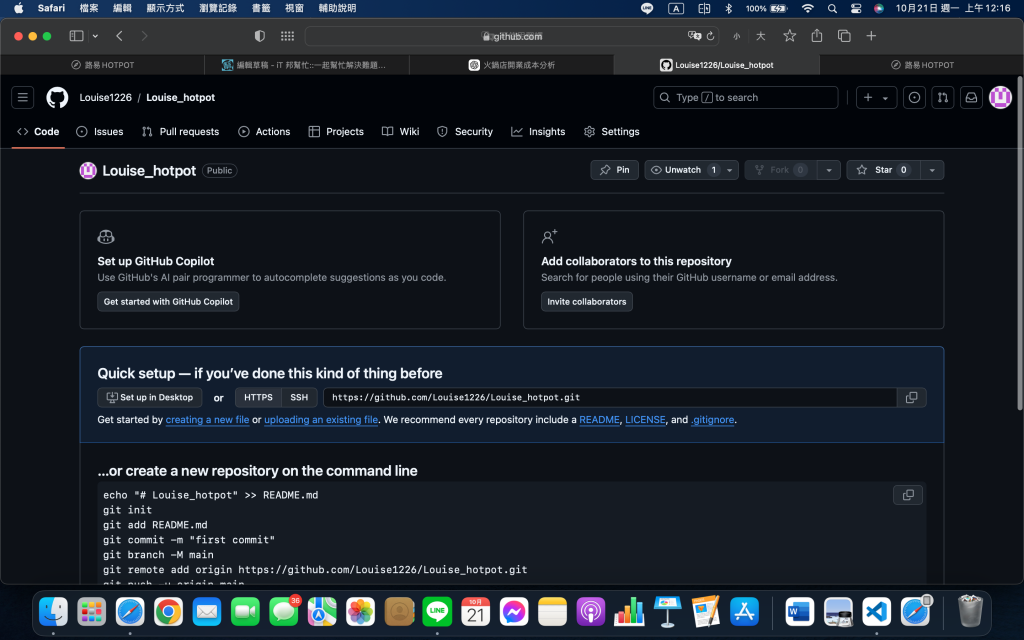Click the page vertical scrollbar
The height and width of the screenshot is (640, 1024).
(1019, 244)
